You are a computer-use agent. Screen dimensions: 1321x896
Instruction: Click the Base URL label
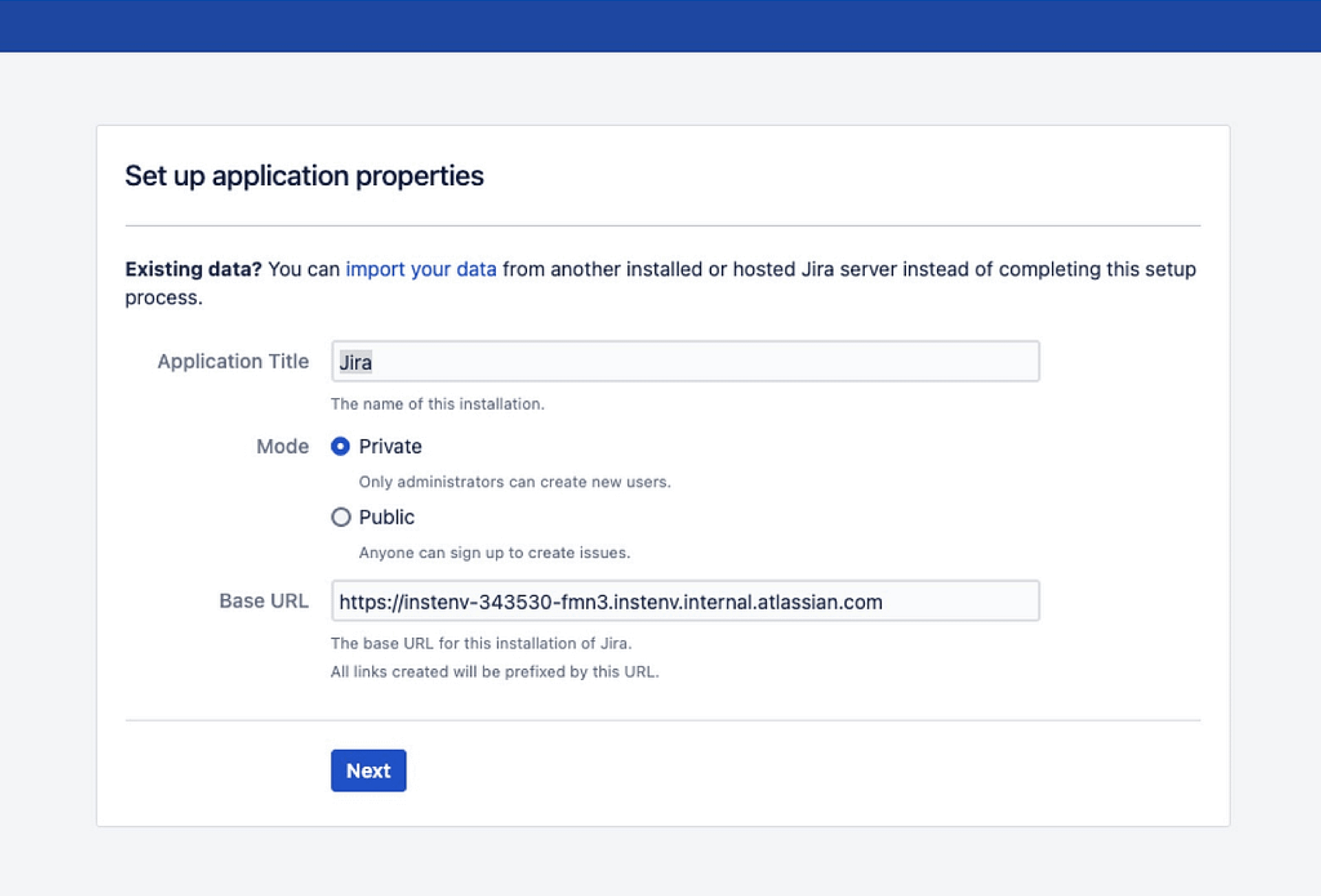(264, 600)
